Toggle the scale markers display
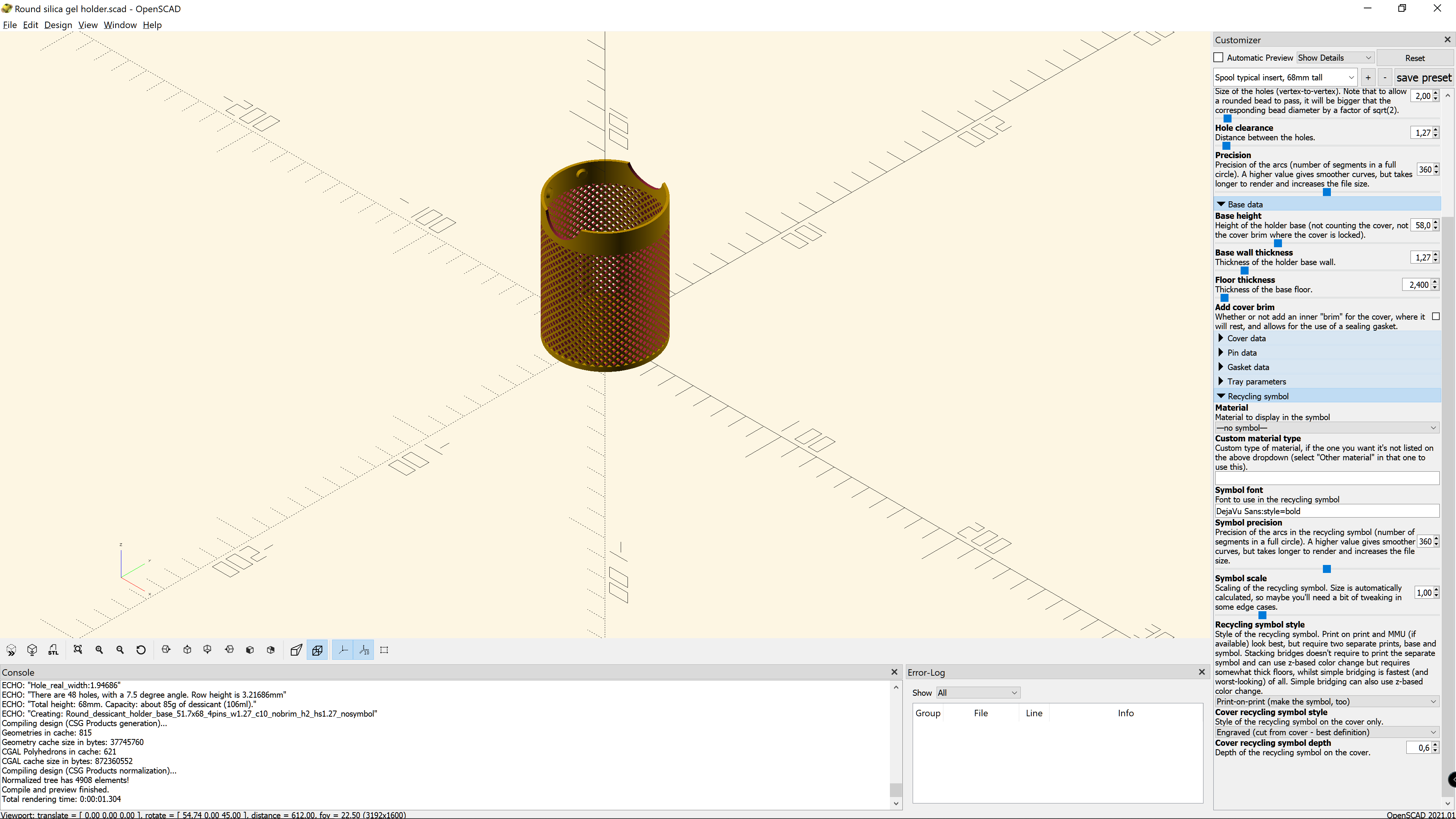Image resolution: width=1456 pixels, height=819 pixels. pyautogui.click(x=364, y=650)
